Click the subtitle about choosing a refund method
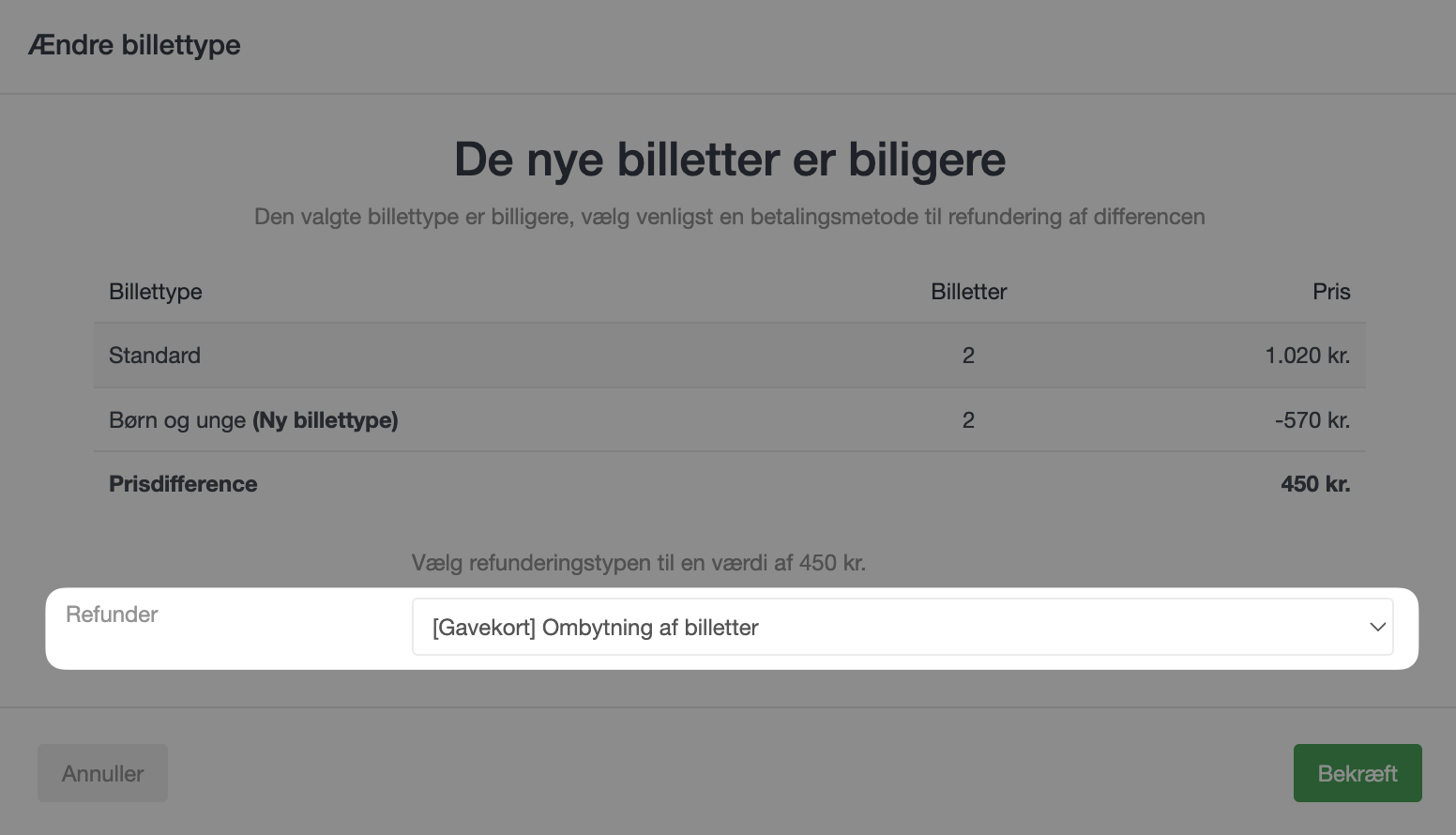Viewport: 1456px width, 835px height. coord(729,217)
